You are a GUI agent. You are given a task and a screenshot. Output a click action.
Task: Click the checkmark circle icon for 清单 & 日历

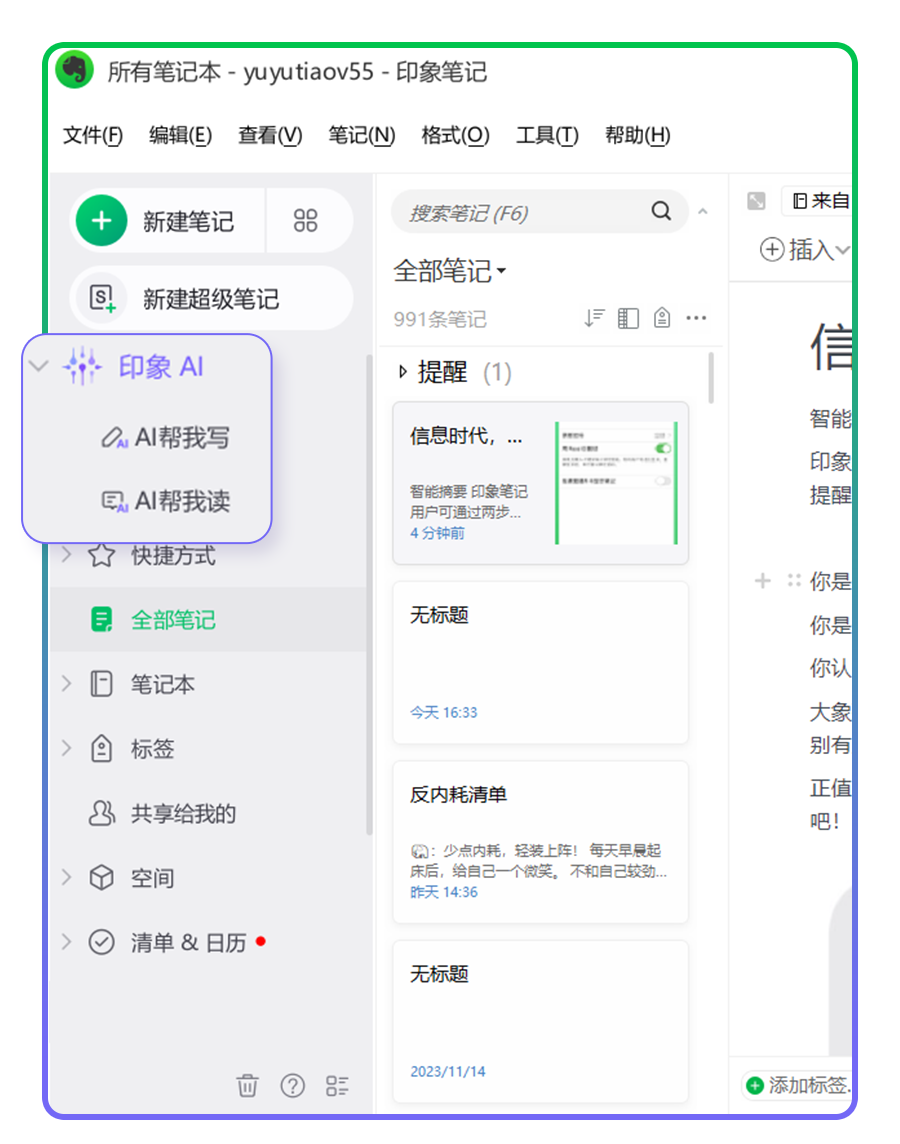101,942
